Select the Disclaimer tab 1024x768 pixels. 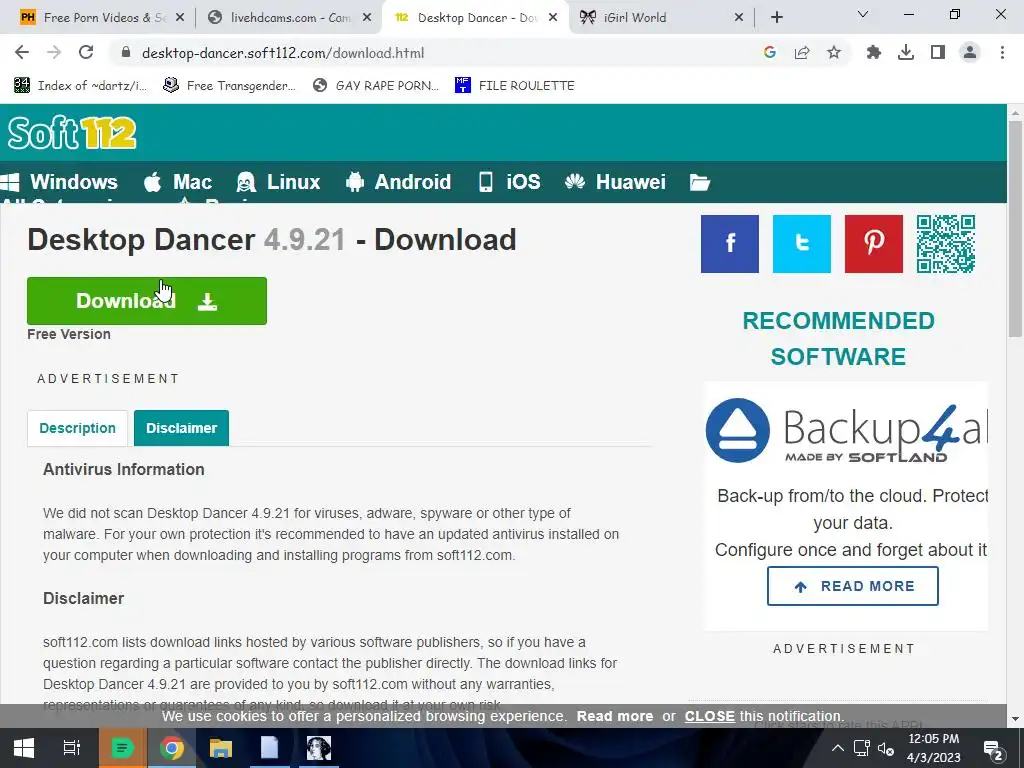pos(182,428)
